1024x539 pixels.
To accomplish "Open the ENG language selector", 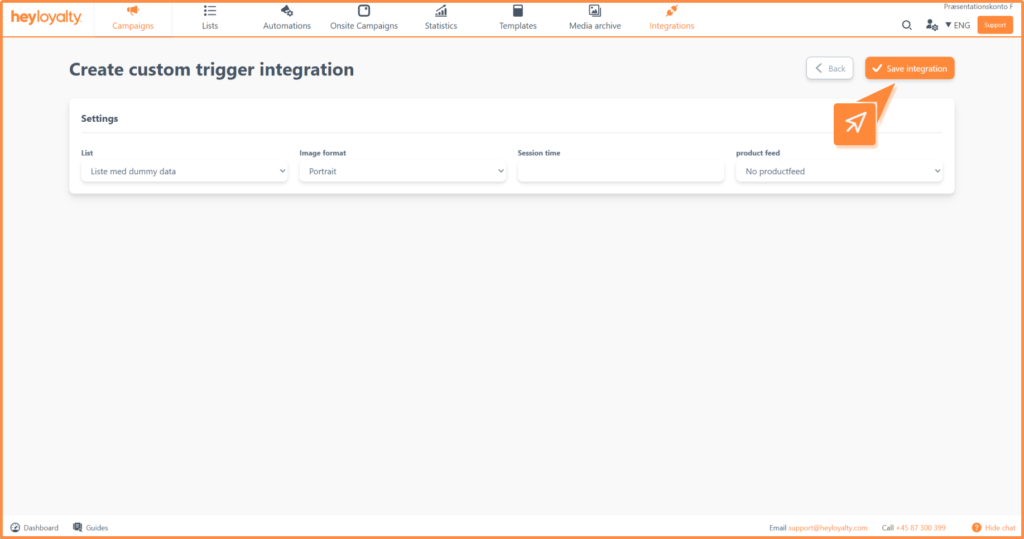I will pyautogui.click(x=957, y=25).
